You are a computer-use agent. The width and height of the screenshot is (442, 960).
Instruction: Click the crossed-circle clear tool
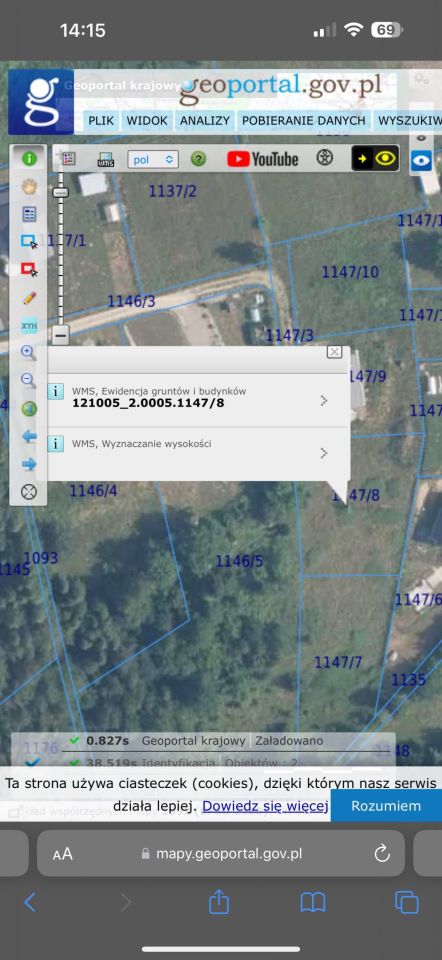click(29, 492)
